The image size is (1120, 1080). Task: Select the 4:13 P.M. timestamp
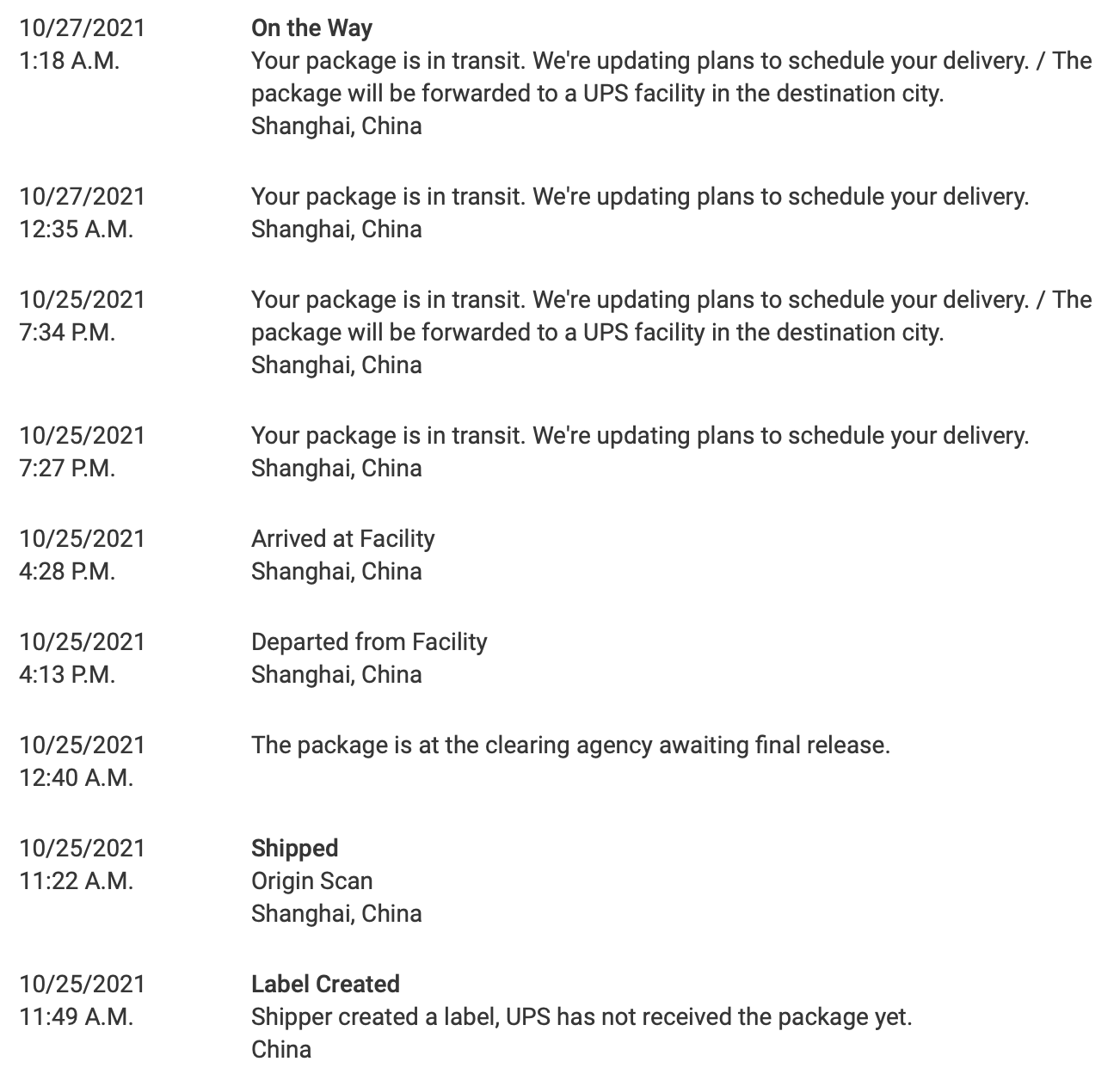coord(67,675)
